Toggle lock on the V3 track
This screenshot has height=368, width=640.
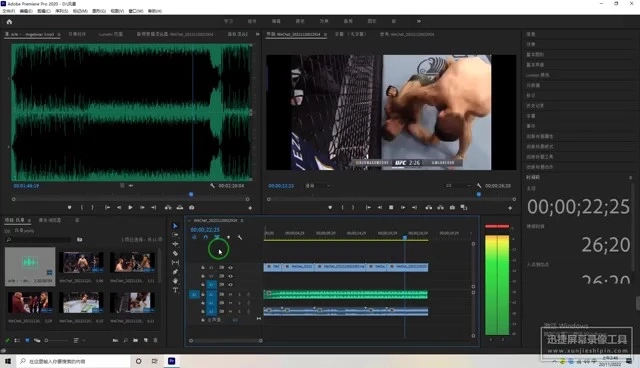(x=203, y=268)
